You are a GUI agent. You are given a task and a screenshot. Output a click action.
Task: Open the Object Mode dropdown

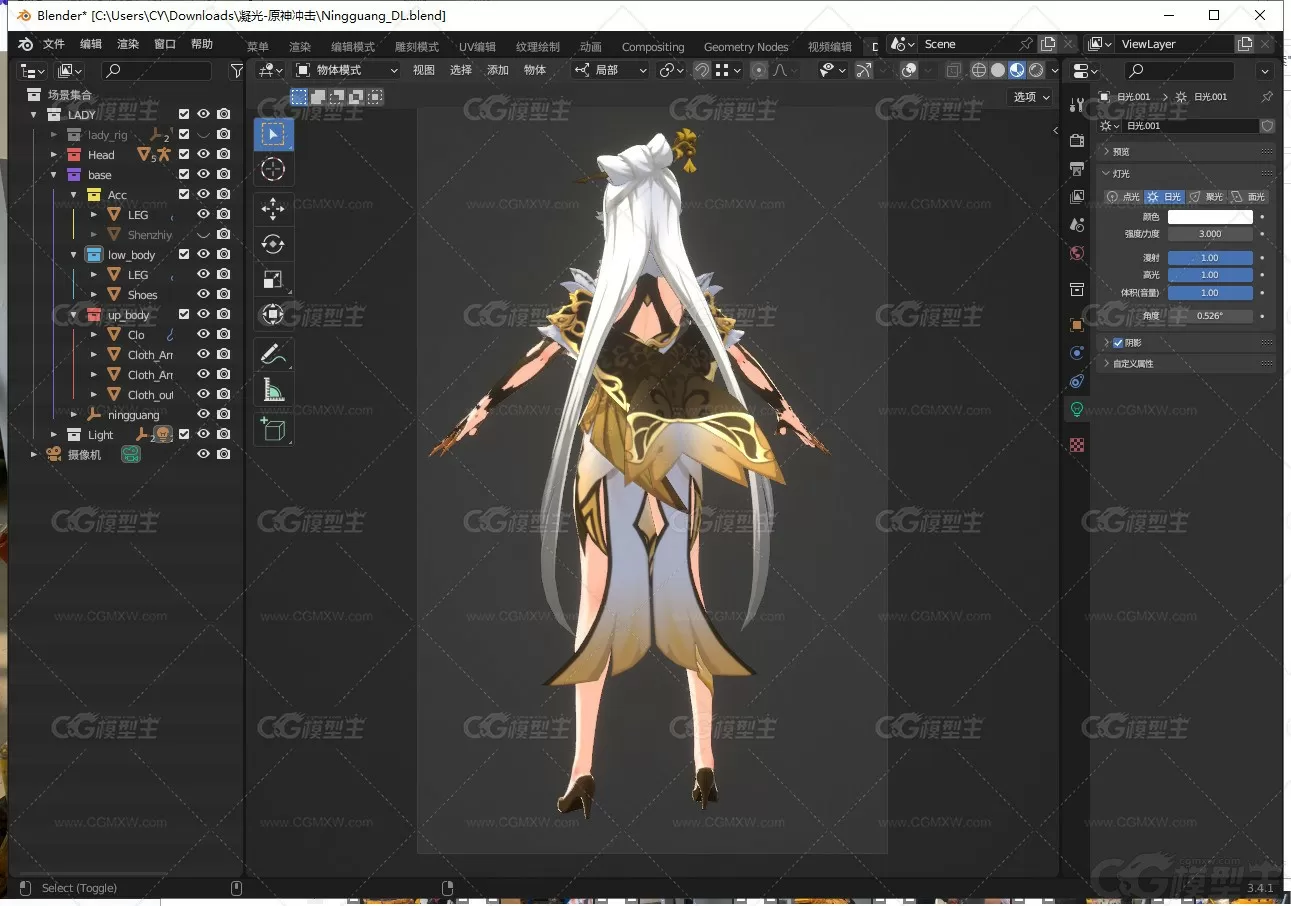347,70
